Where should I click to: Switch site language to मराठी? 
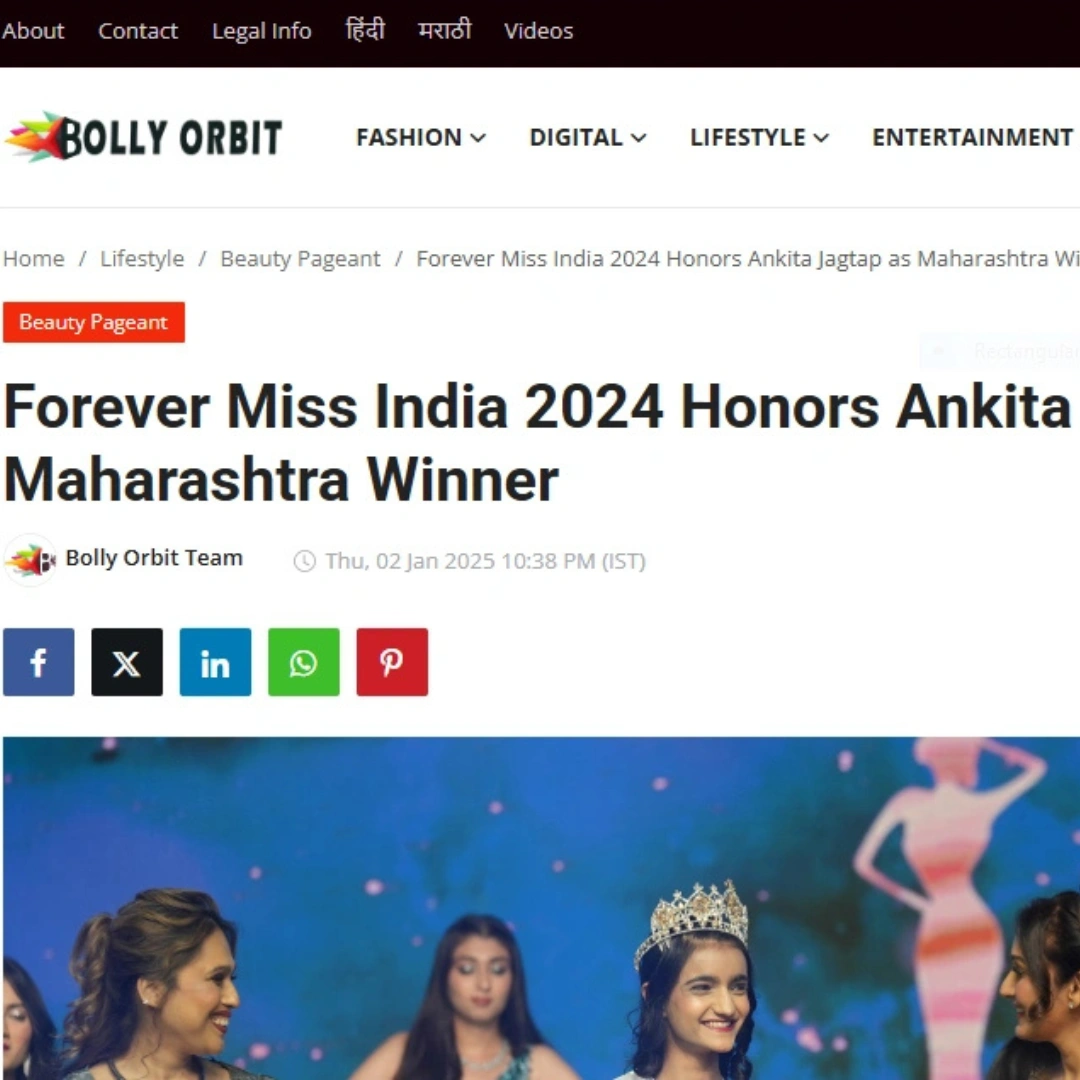444,30
